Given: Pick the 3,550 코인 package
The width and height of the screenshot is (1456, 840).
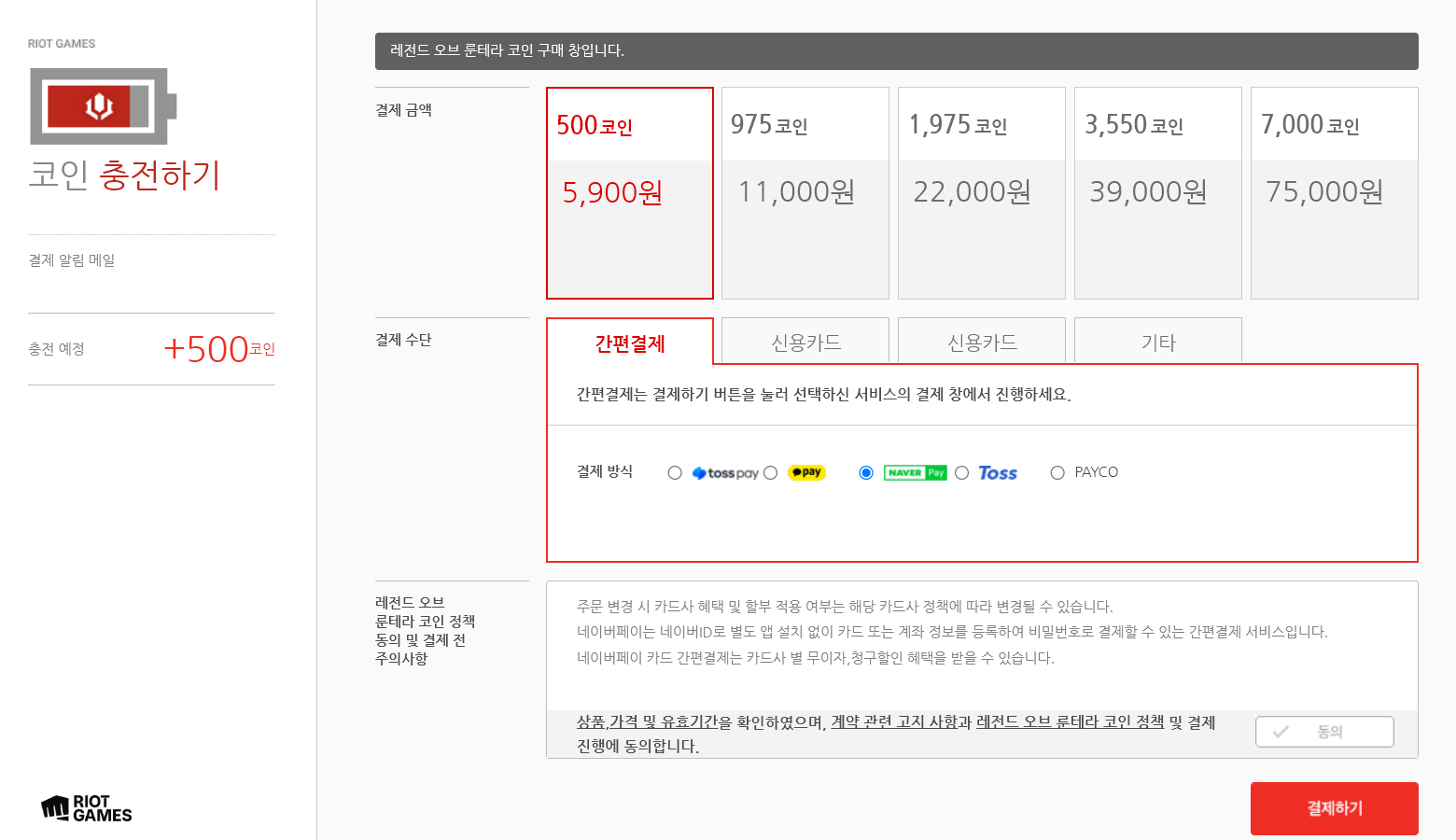Looking at the screenshot, I should click(1158, 193).
